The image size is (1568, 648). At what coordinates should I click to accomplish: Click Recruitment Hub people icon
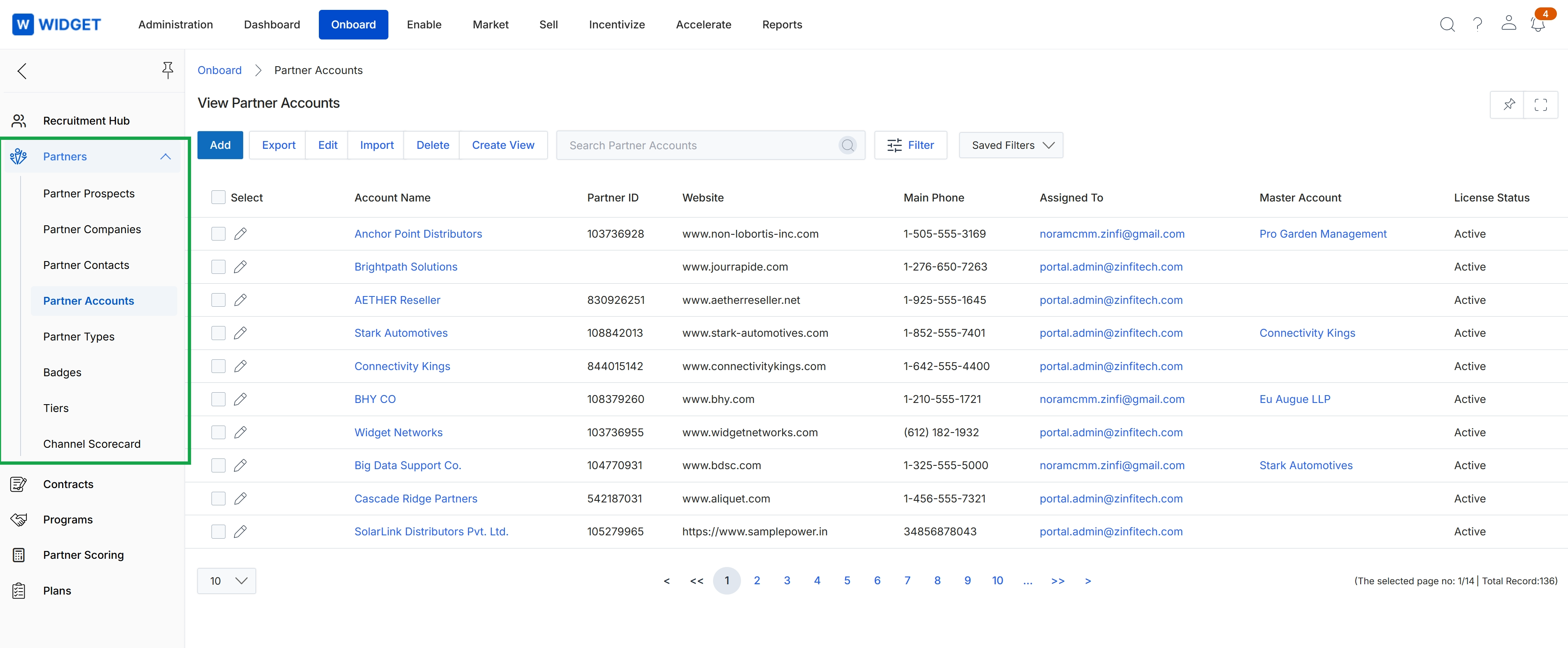(x=19, y=120)
